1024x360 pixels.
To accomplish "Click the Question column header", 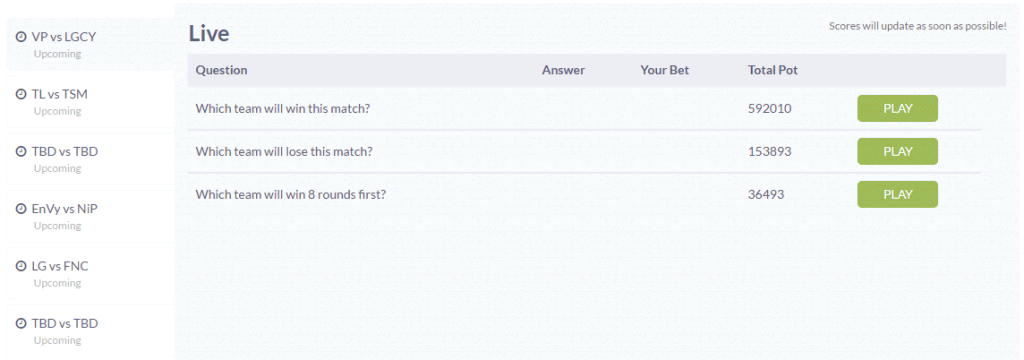I will tap(221, 70).
